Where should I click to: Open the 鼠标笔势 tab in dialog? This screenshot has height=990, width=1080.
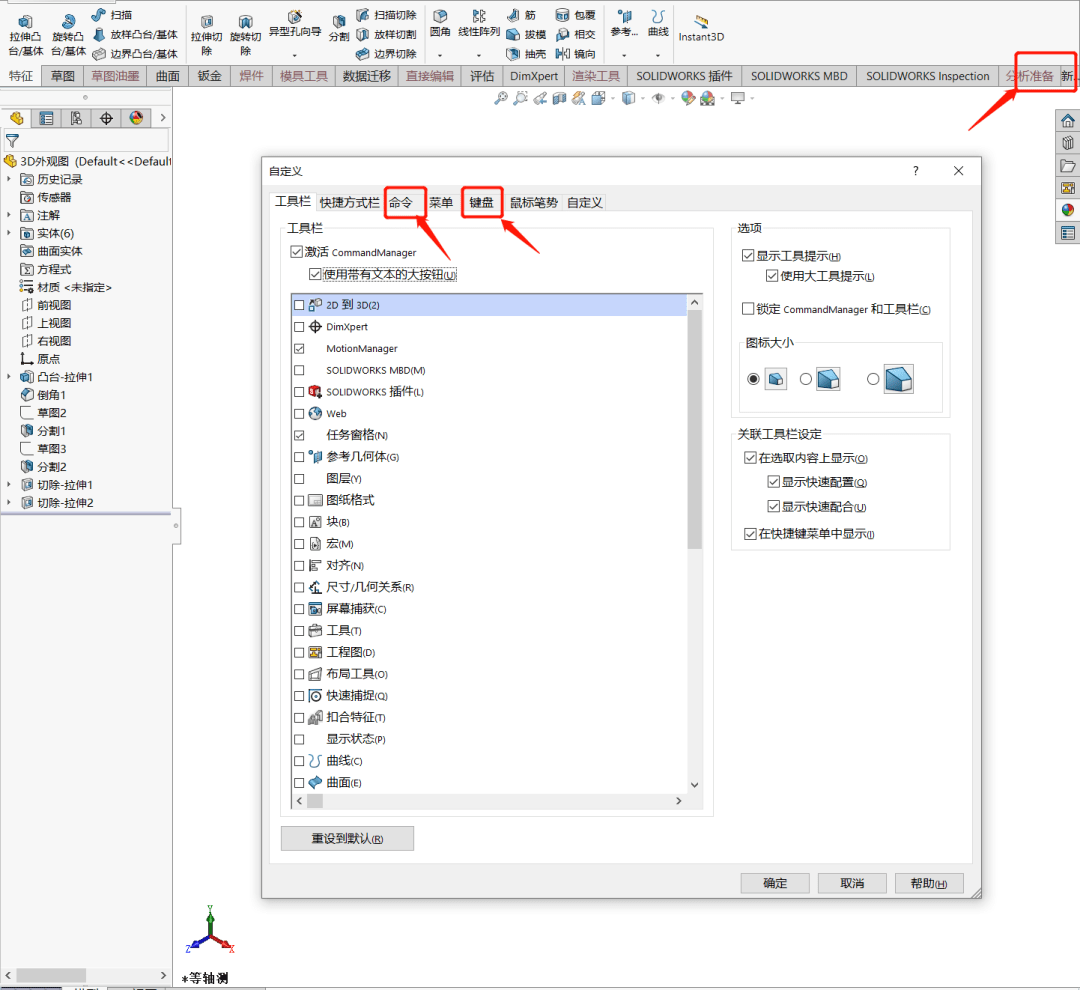point(534,203)
